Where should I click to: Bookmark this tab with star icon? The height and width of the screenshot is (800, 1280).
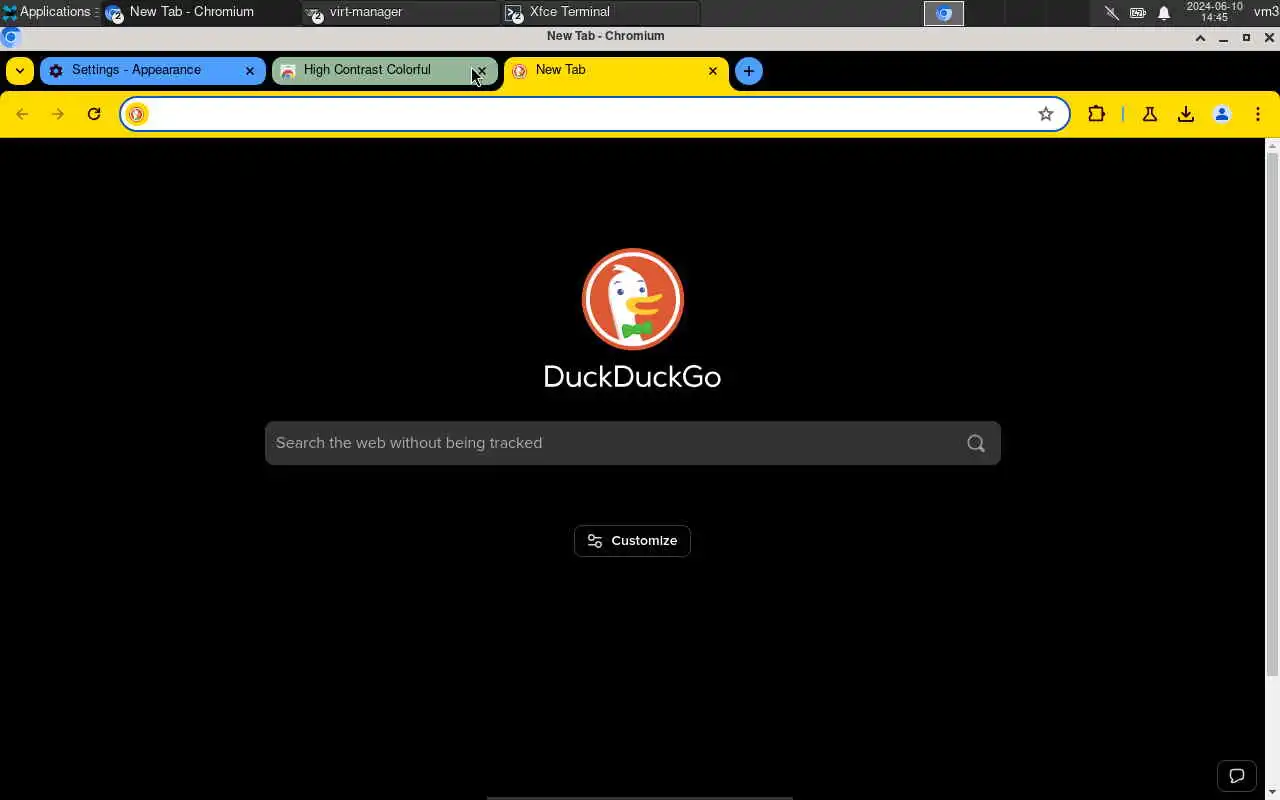pos(1046,114)
